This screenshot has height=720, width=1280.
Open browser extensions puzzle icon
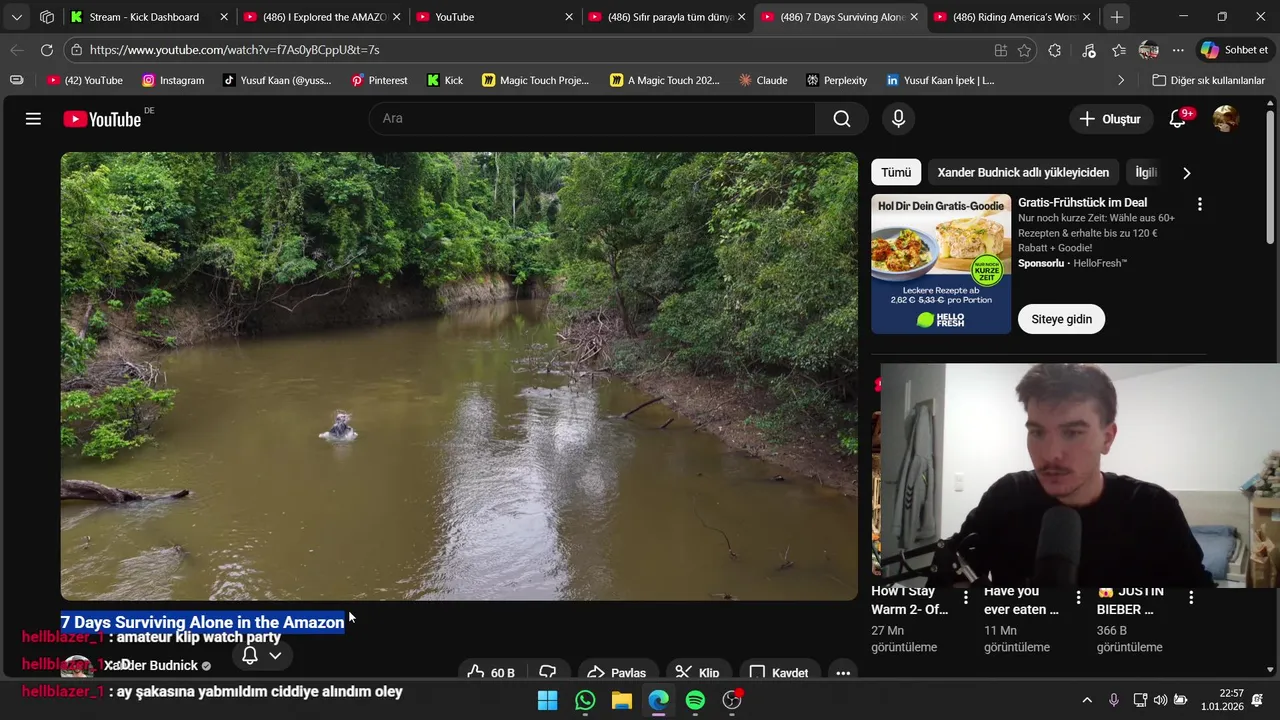coord(1055,50)
